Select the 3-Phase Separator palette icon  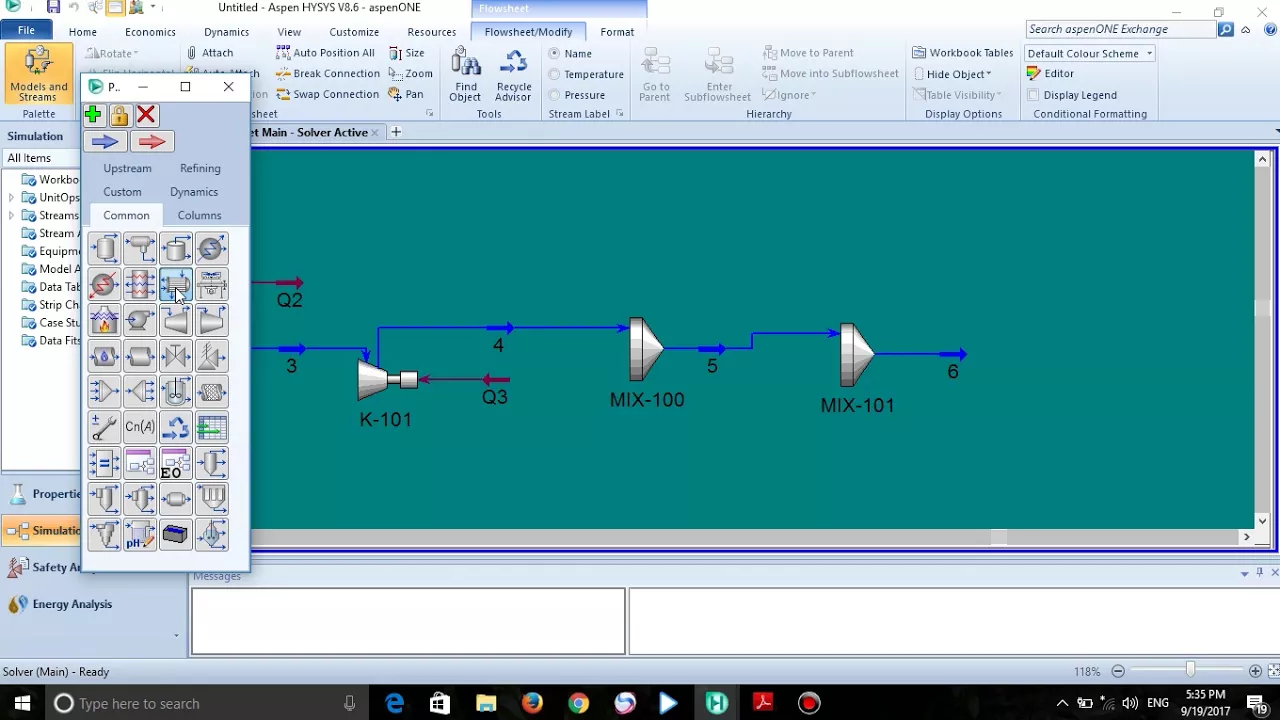[x=140, y=249]
